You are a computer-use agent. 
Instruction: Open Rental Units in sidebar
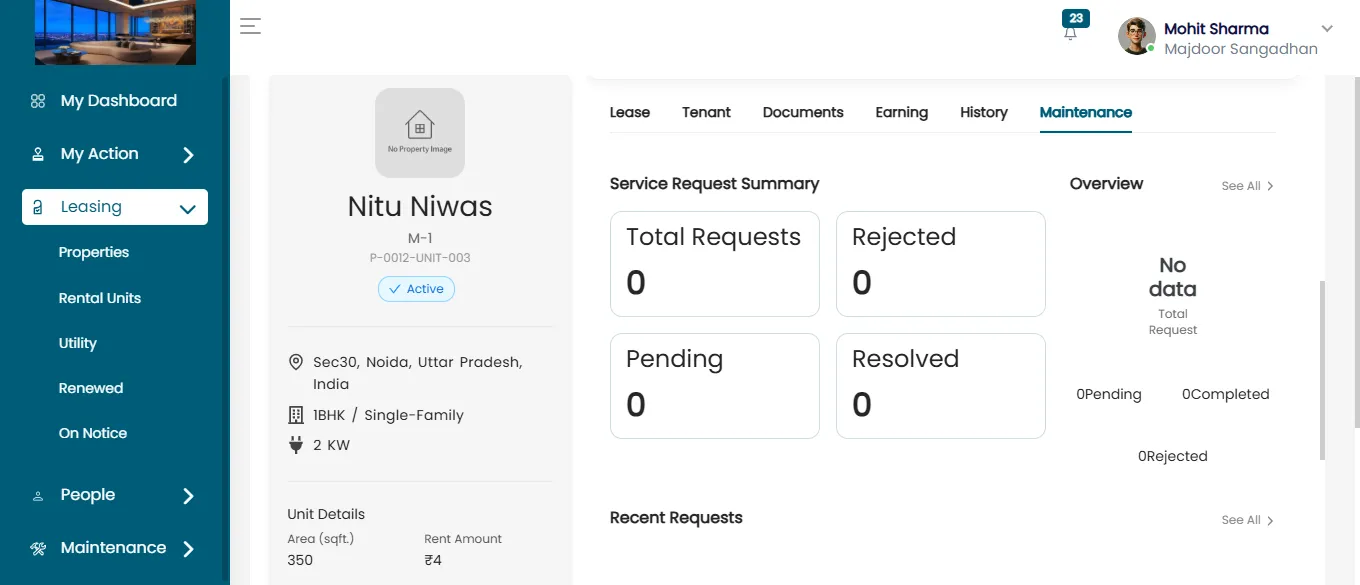click(x=100, y=298)
